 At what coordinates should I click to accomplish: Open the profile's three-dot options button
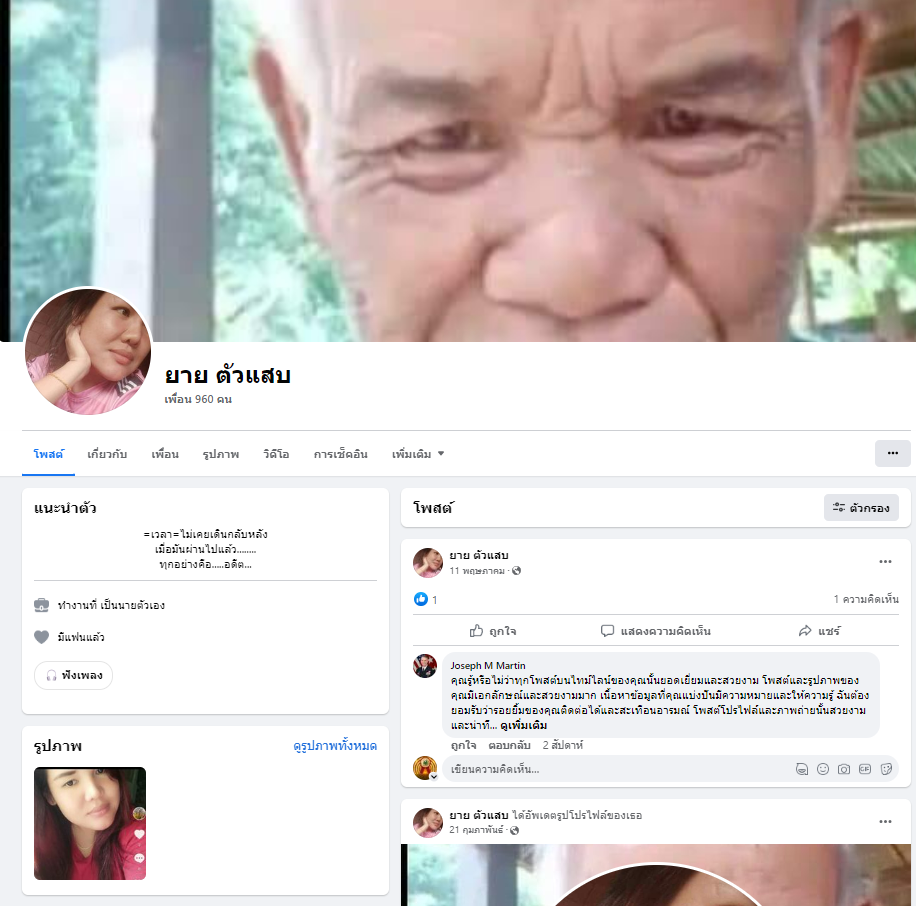(892, 453)
